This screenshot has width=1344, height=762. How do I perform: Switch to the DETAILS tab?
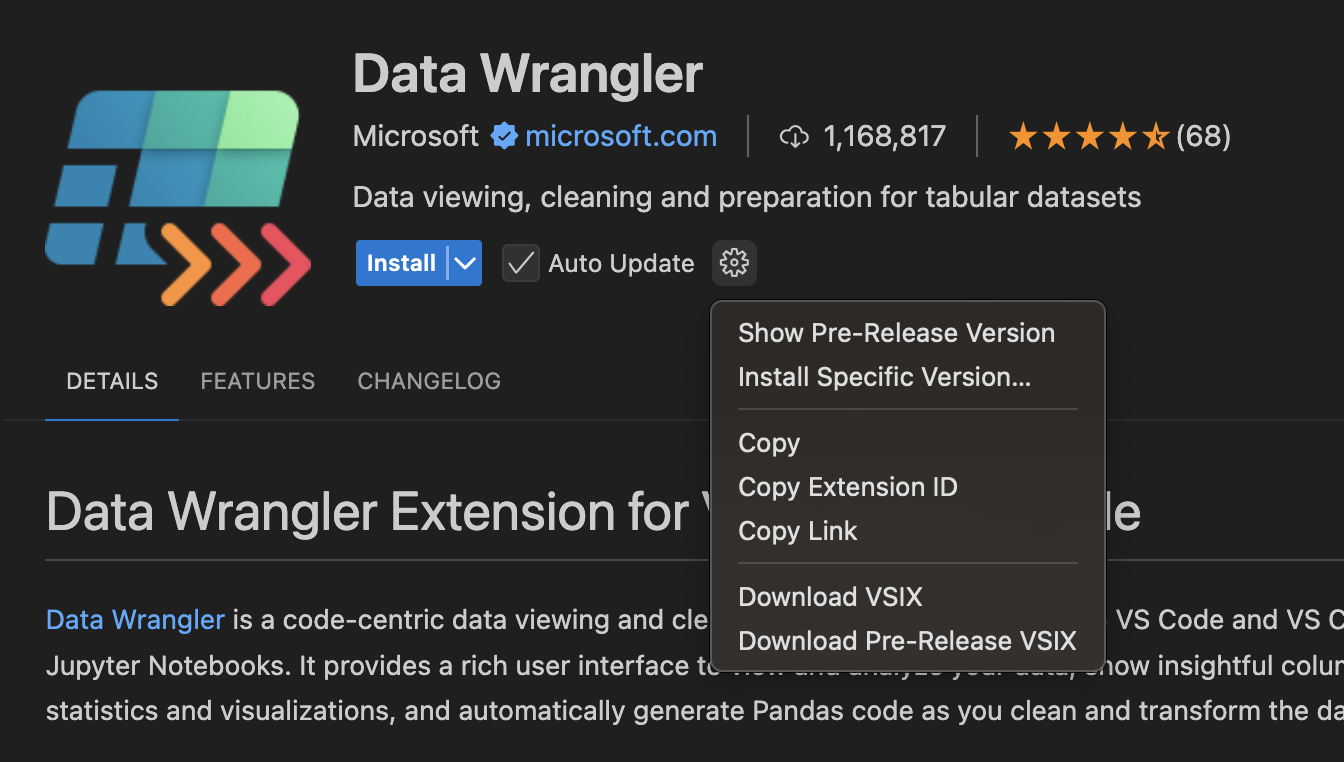coord(112,381)
